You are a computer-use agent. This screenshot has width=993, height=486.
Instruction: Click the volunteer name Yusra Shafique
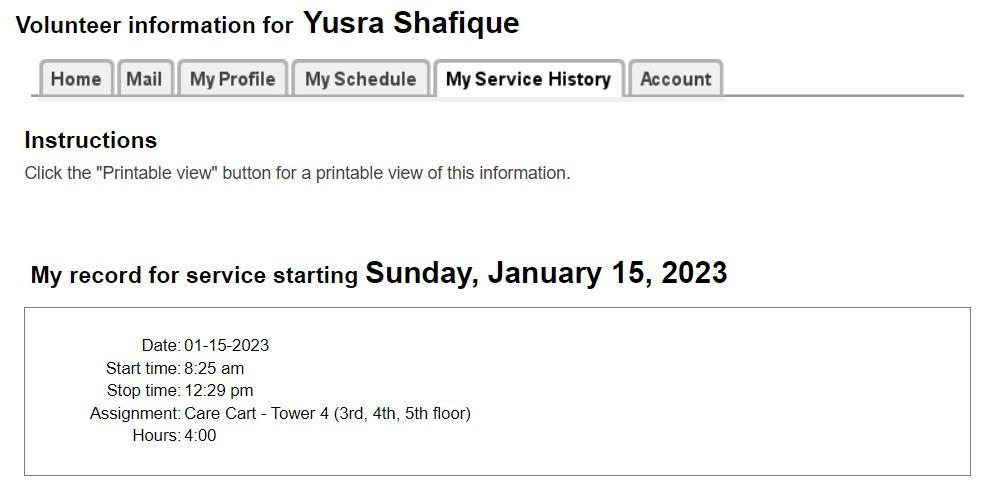coord(411,23)
